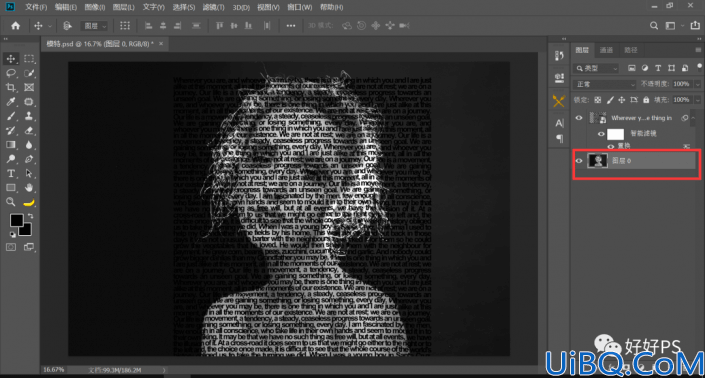Toggle the layer filter on/off switch
Screen dimensions: 705x378
[x=700, y=67]
